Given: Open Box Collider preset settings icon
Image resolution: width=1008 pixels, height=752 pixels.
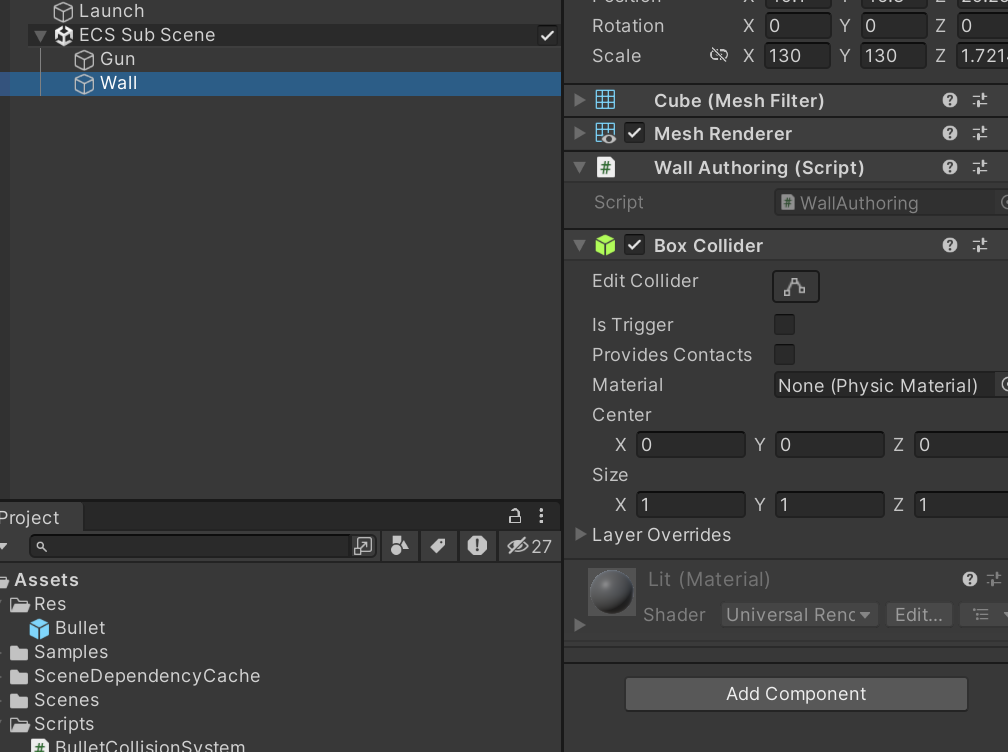Looking at the screenshot, I should tap(980, 245).
